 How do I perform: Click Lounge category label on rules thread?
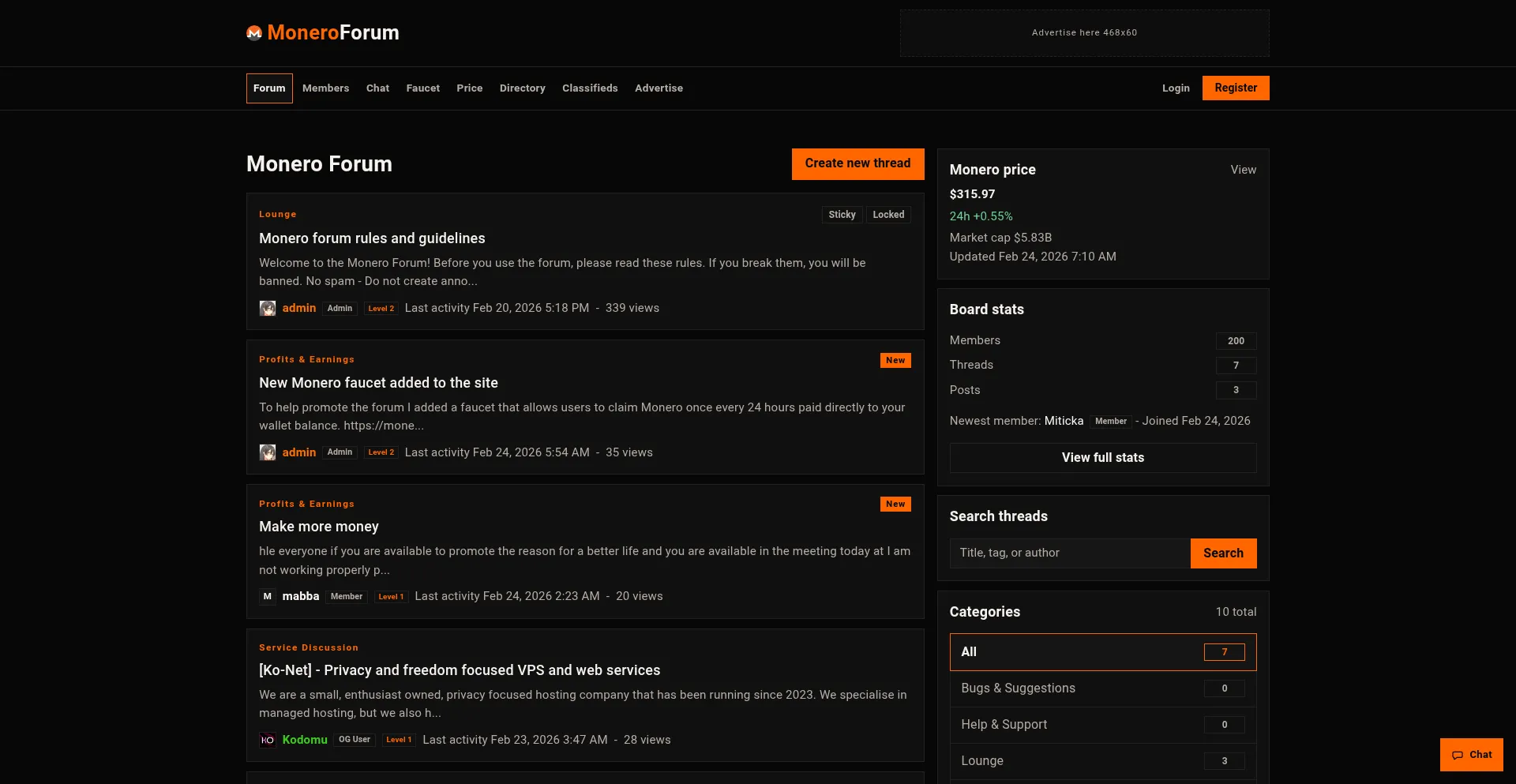point(278,215)
